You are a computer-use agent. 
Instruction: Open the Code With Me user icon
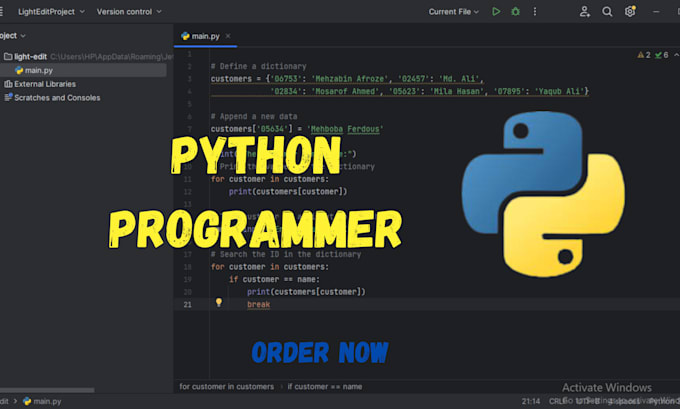coord(585,12)
